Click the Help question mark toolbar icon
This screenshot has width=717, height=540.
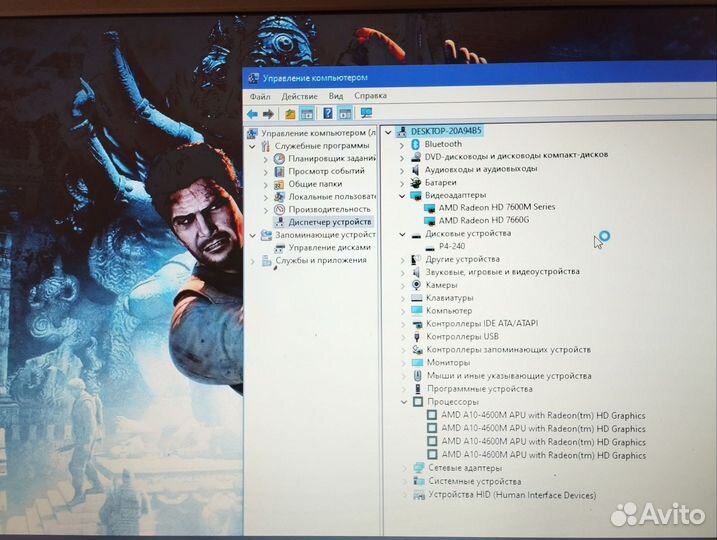click(x=327, y=114)
